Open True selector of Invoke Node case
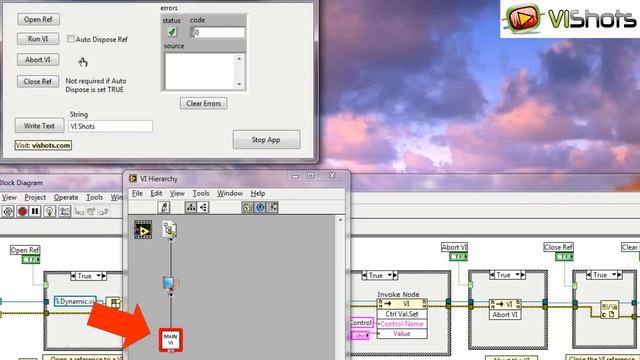 tap(380, 276)
